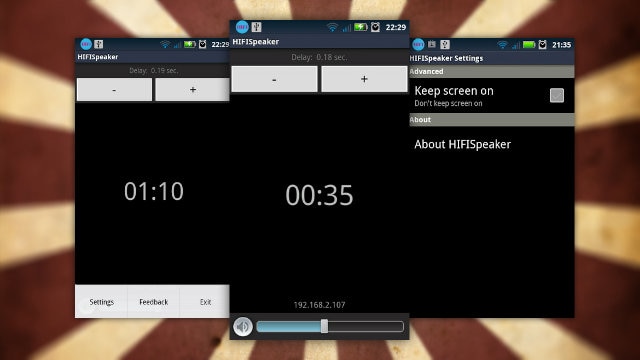The image size is (640, 360).
Task: Tap minus button in middle HIFISpeaker screen
Action: (x=274, y=79)
